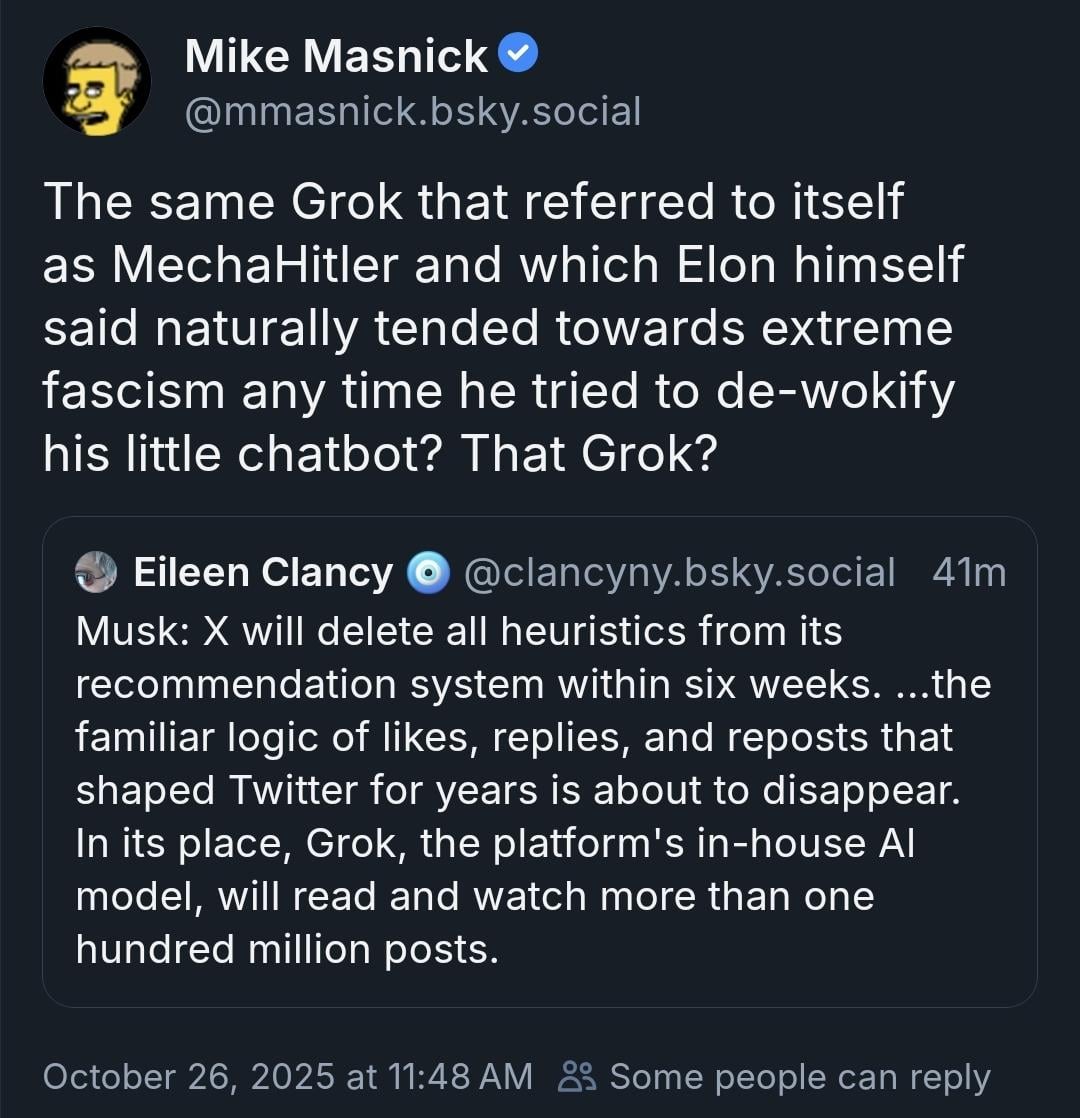Click Eileen Clancy's small avatar
The width and height of the screenshot is (1080, 1118).
96,572
